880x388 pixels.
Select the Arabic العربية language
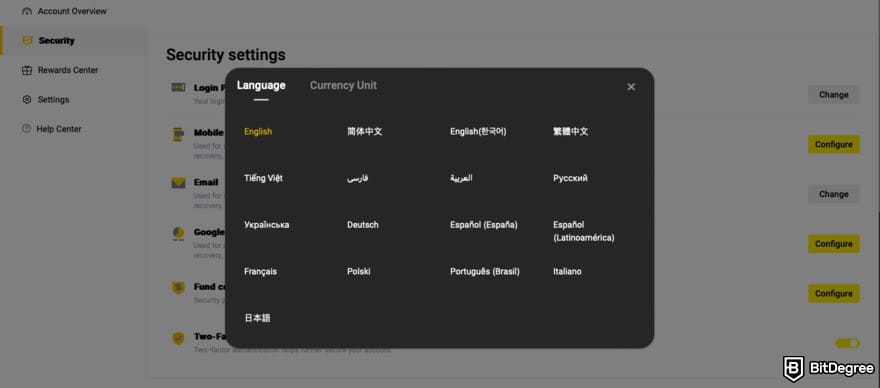pyautogui.click(x=461, y=178)
